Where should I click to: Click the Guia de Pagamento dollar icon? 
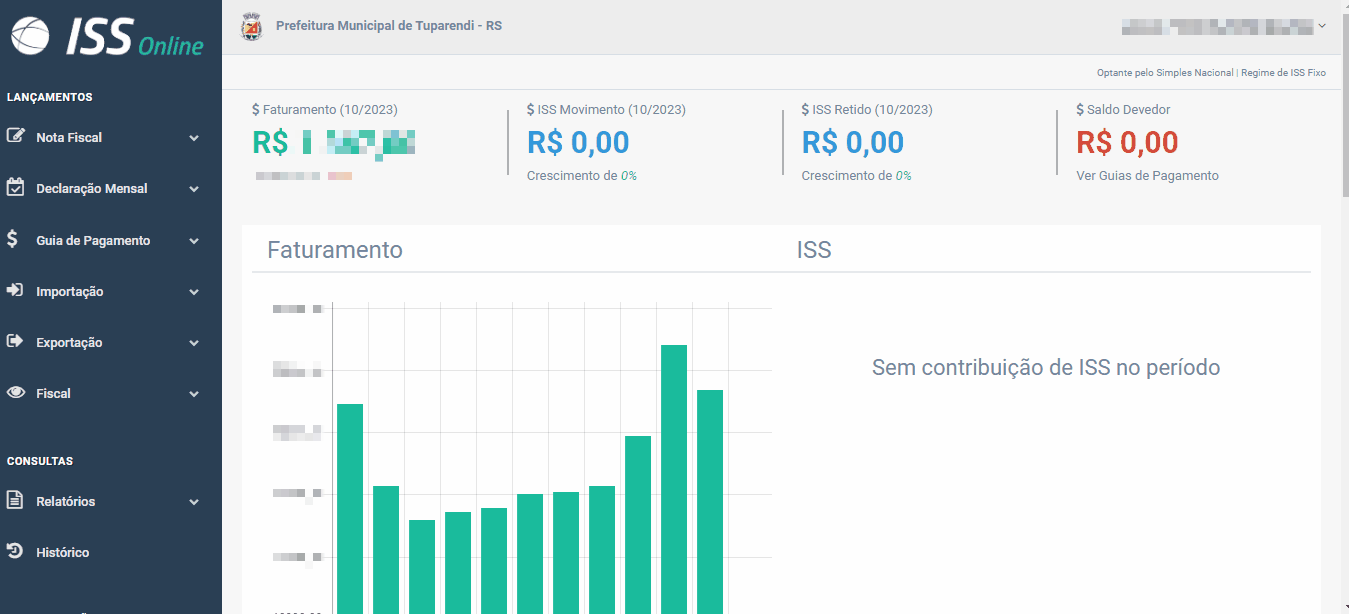click(12, 239)
